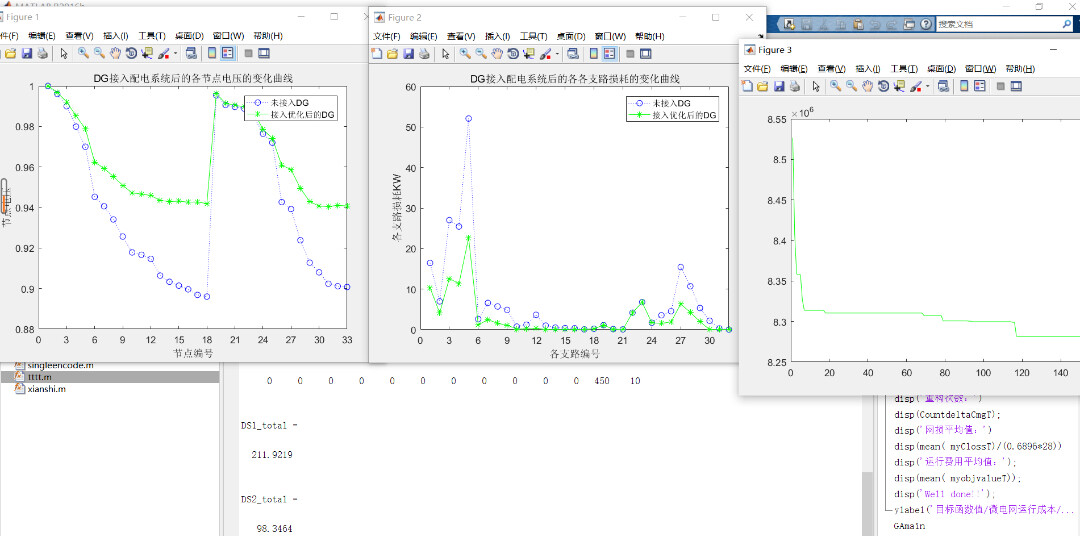This screenshot has width=1080, height=536.
Task: Choose Pan hand tool in Figure 2
Action: coord(497,54)
